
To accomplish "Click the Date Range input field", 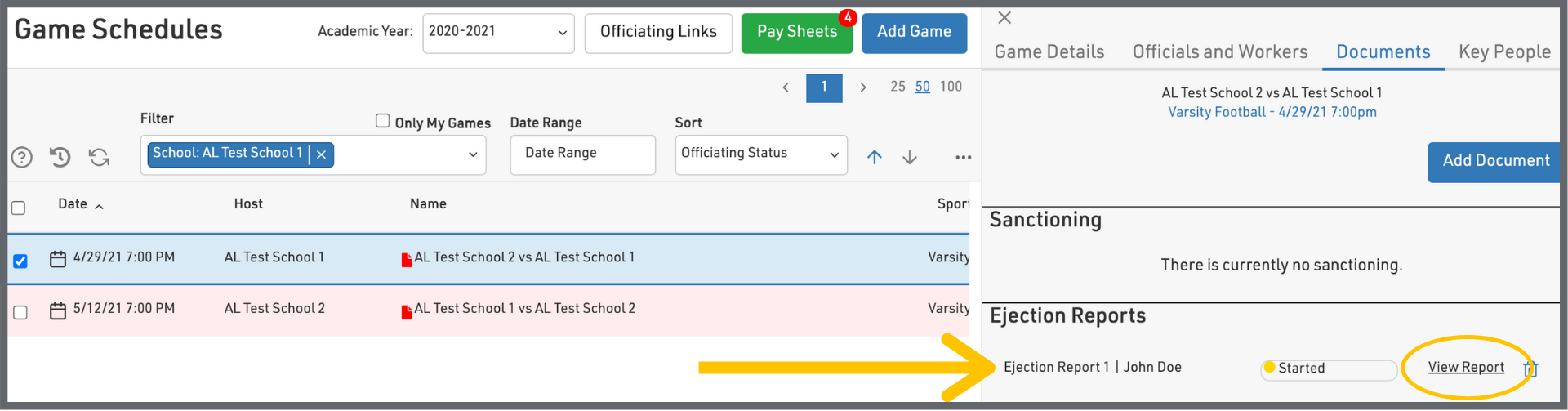I will (x=582, y=154).
